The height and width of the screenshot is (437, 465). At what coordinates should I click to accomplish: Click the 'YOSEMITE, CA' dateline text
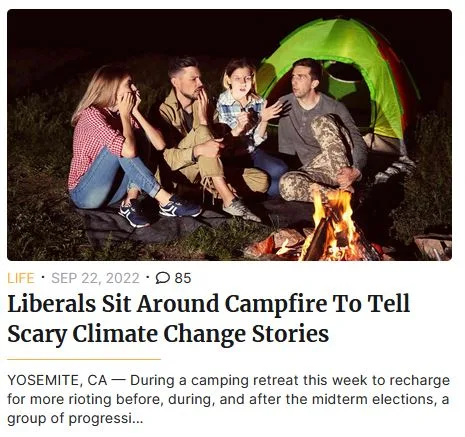pos(57,380)
